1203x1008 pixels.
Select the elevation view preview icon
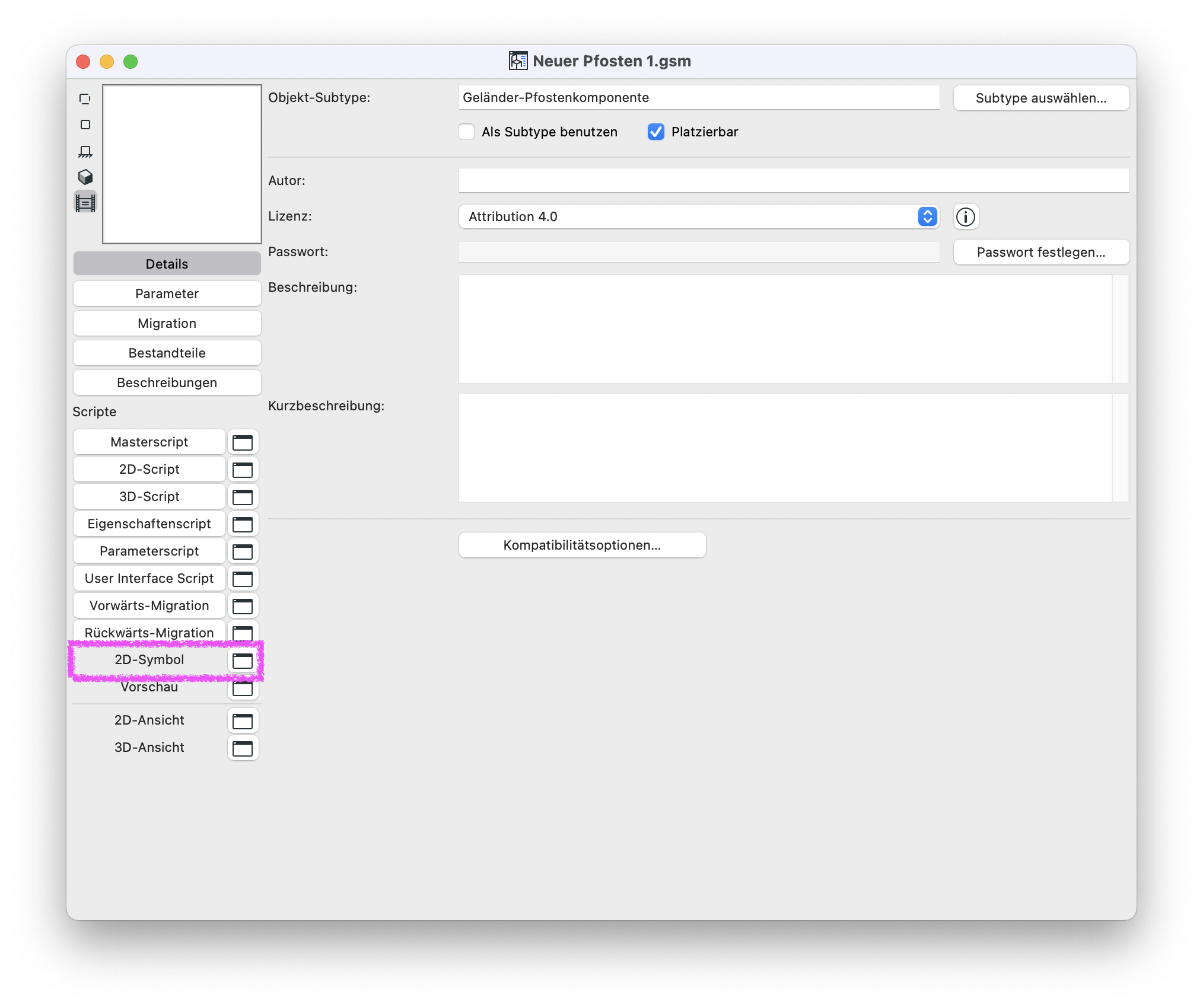pyautogui.click(x=85, y=151)
